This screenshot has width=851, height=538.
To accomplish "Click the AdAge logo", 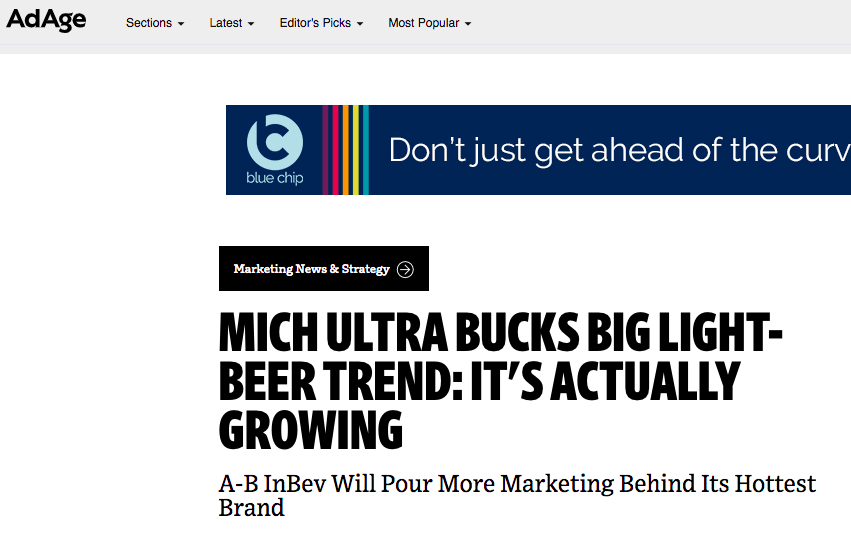I will click(x=46, y=20).
